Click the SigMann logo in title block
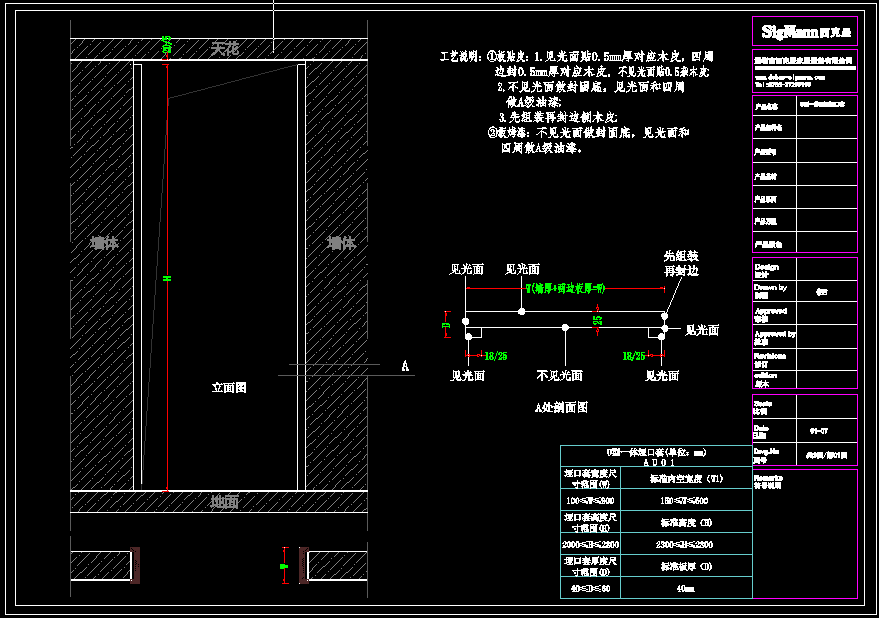 click(804, 32)
